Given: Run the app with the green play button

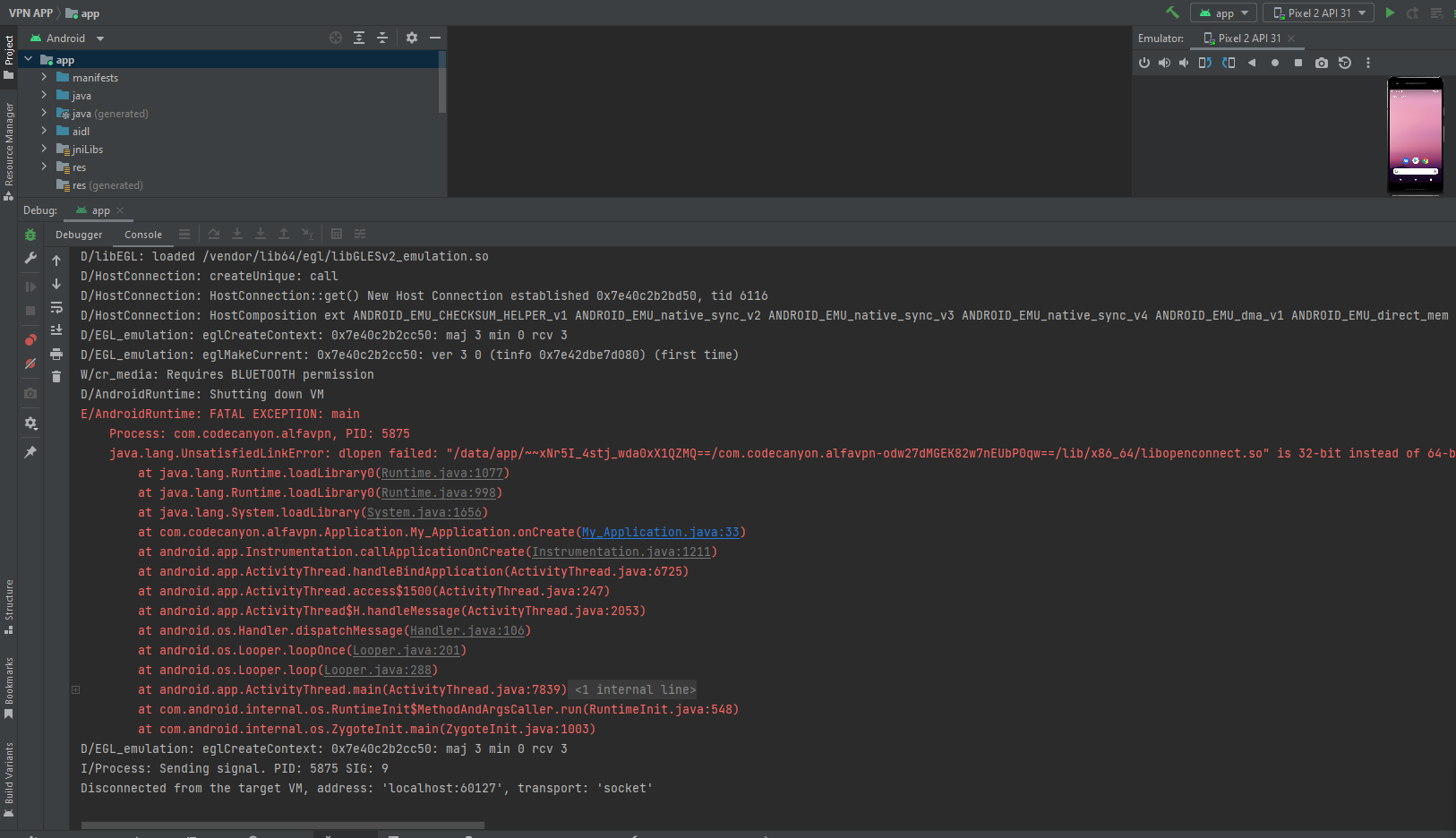Looking at the screenshot, I should point(1390,13).
